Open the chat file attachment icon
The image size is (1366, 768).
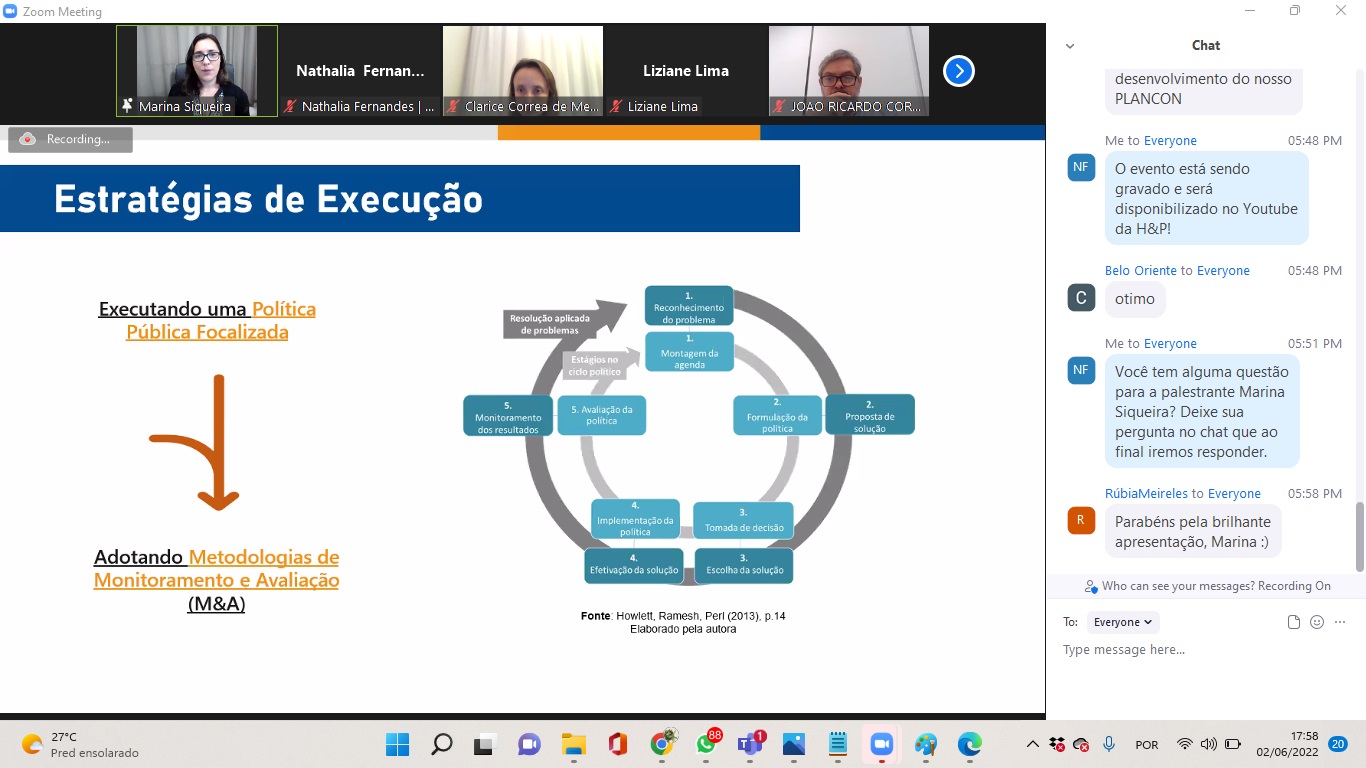tap(1294, 622)
